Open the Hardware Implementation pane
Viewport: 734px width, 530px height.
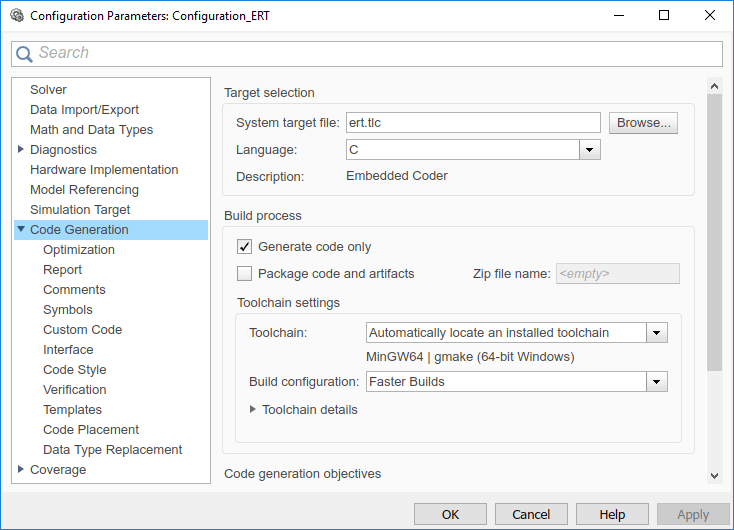click(104, 170)
